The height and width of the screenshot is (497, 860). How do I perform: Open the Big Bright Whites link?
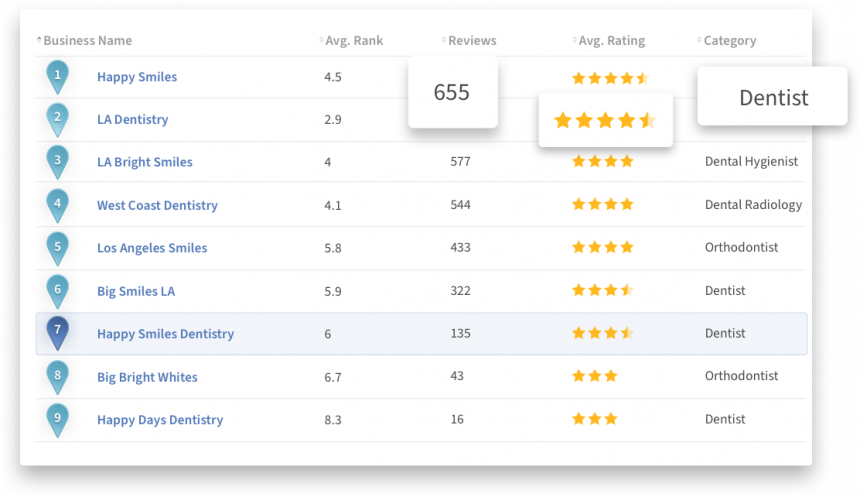point(147,378)
